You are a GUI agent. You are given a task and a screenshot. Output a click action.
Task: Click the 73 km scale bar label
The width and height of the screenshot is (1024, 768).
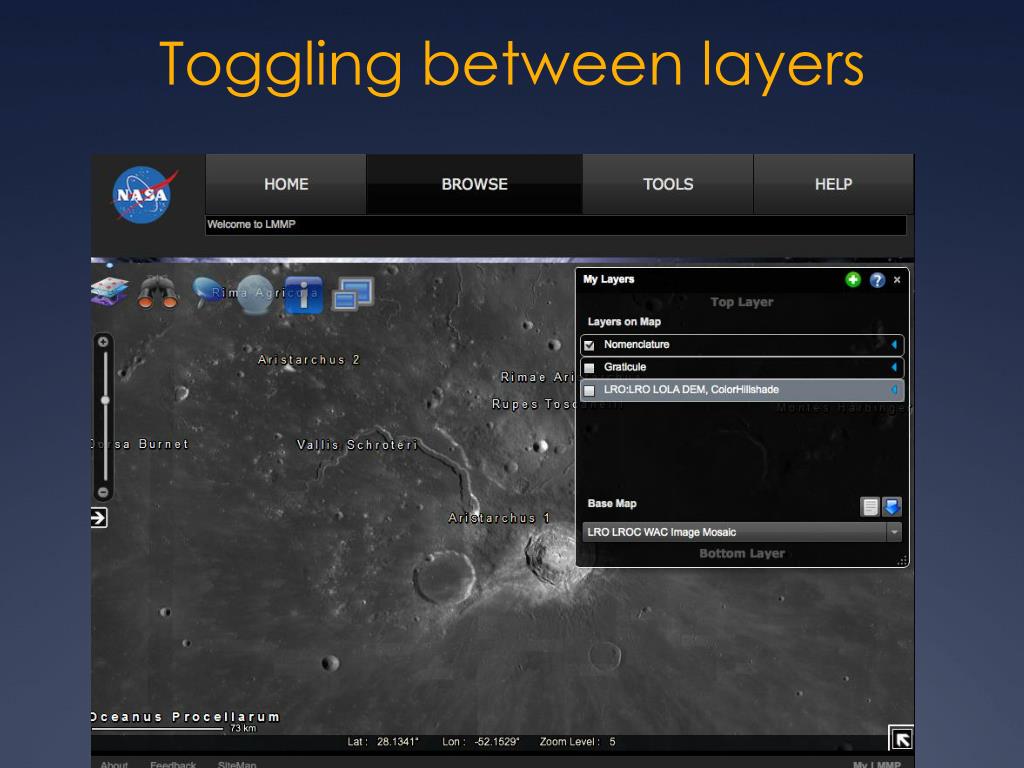pos(243,728)
